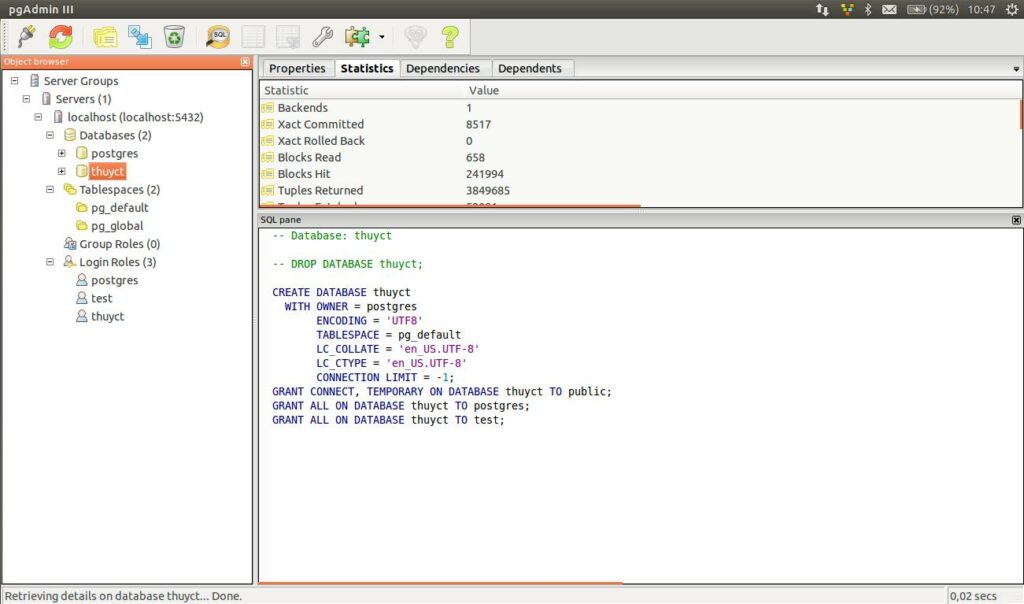1024x604 pixels.
Task: Select localhost (localhost:5432) server
Action: tap(135, 117)
